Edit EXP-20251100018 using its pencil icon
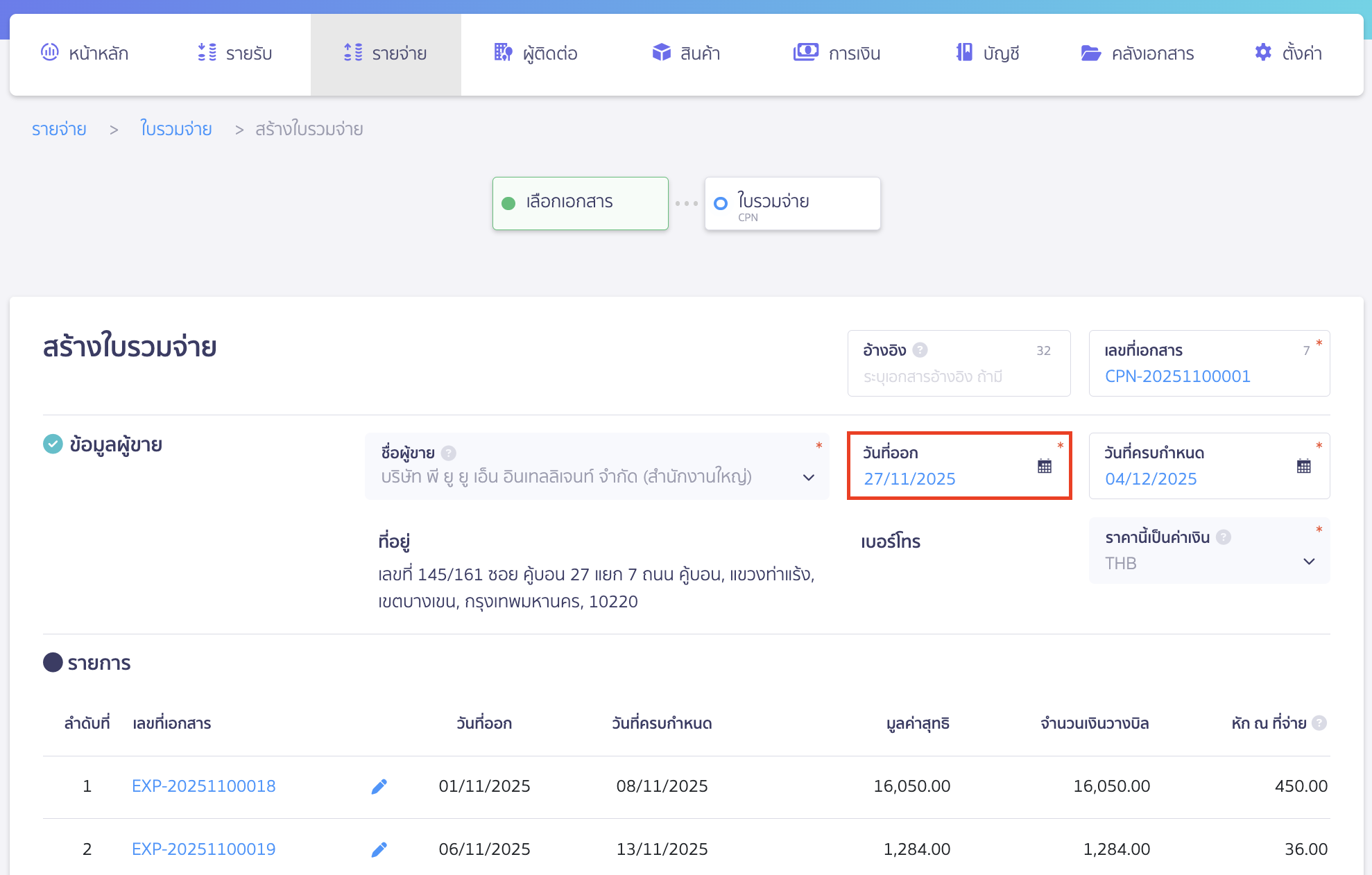 pyautogui.click(x=379, y=786)
